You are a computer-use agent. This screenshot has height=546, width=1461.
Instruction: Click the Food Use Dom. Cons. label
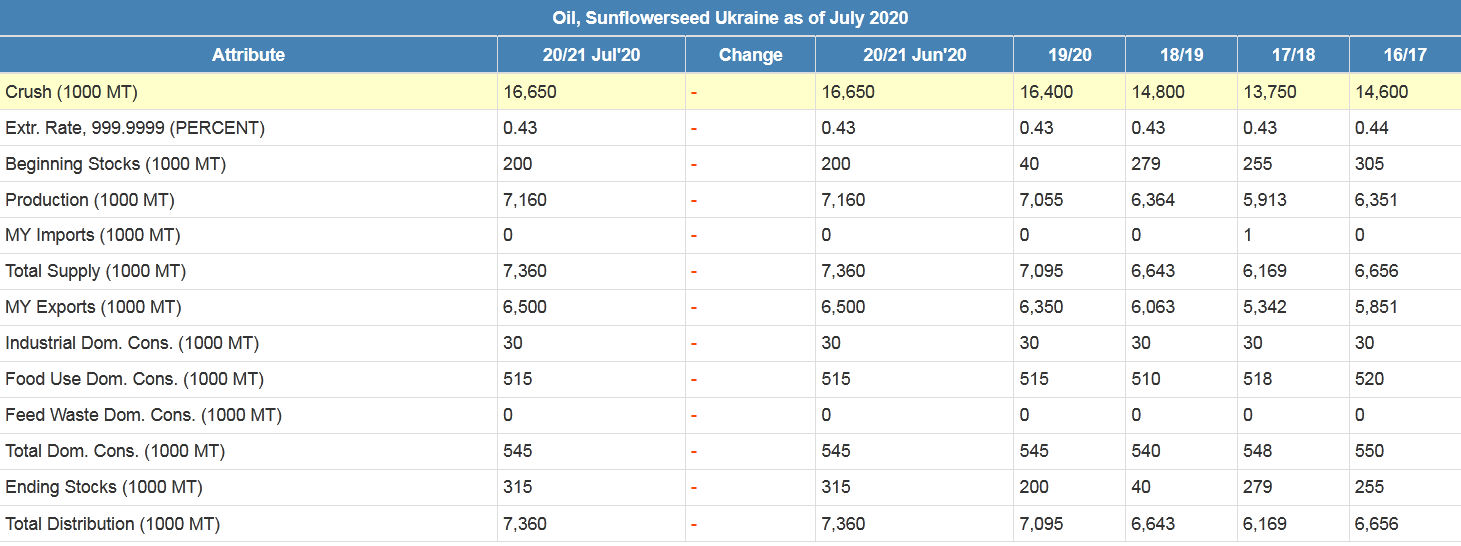(135, 379)
